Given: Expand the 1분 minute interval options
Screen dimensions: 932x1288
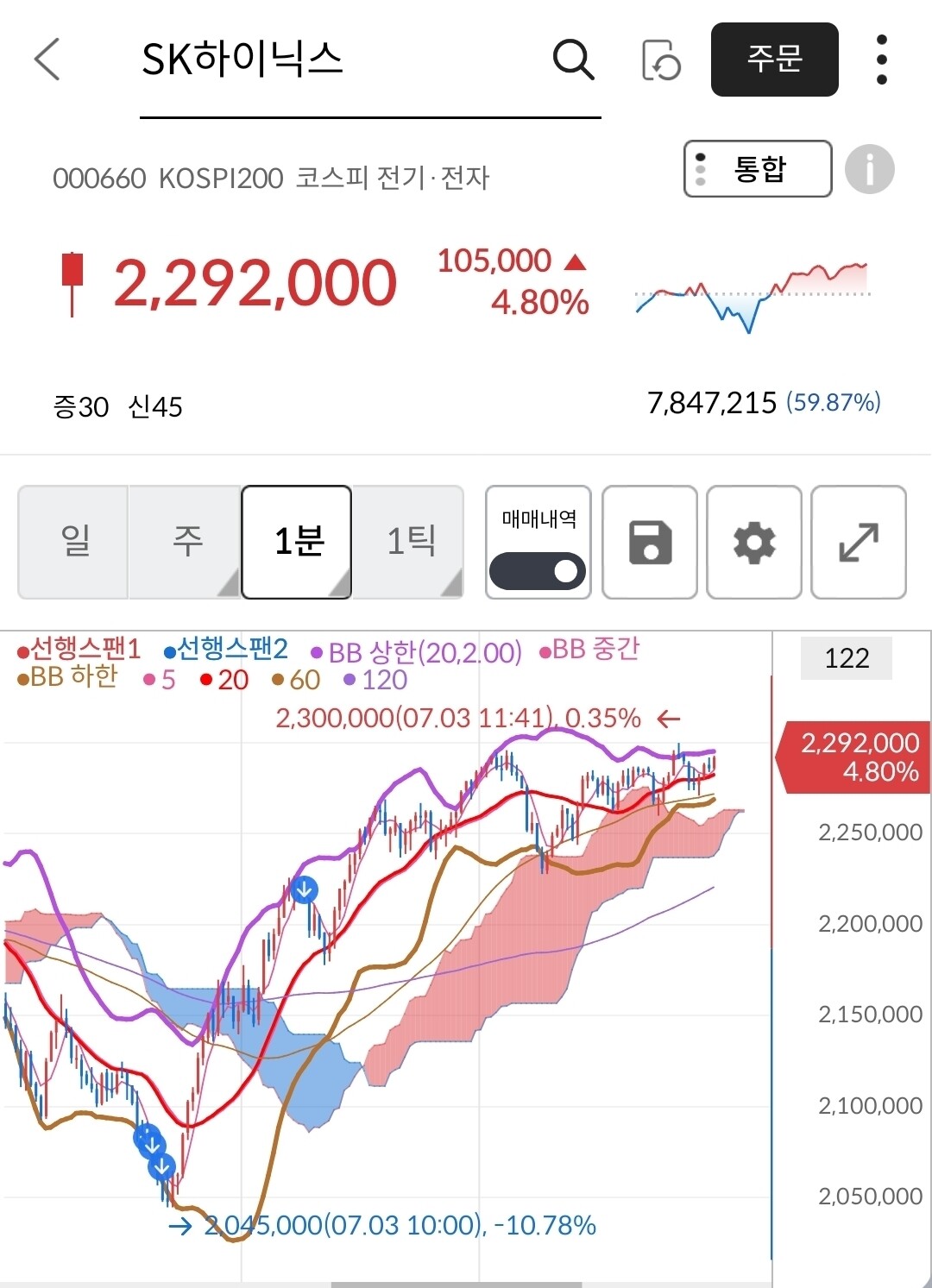Looking at the screenshot, I should click(340, 585).
